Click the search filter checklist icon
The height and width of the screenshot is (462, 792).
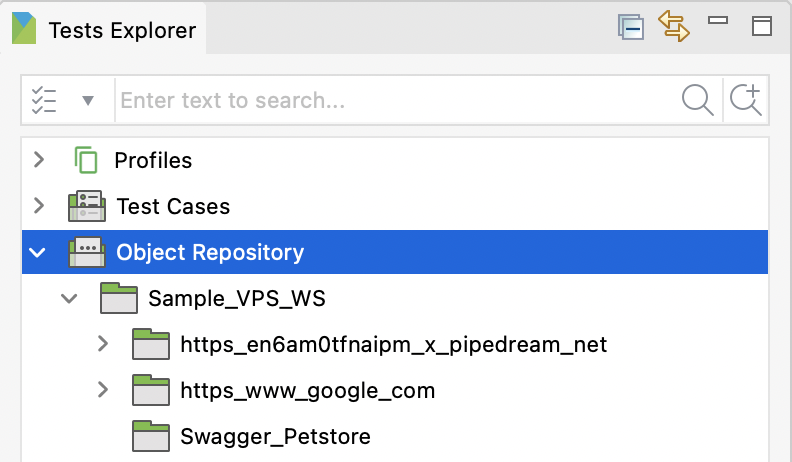click(45, 100)
